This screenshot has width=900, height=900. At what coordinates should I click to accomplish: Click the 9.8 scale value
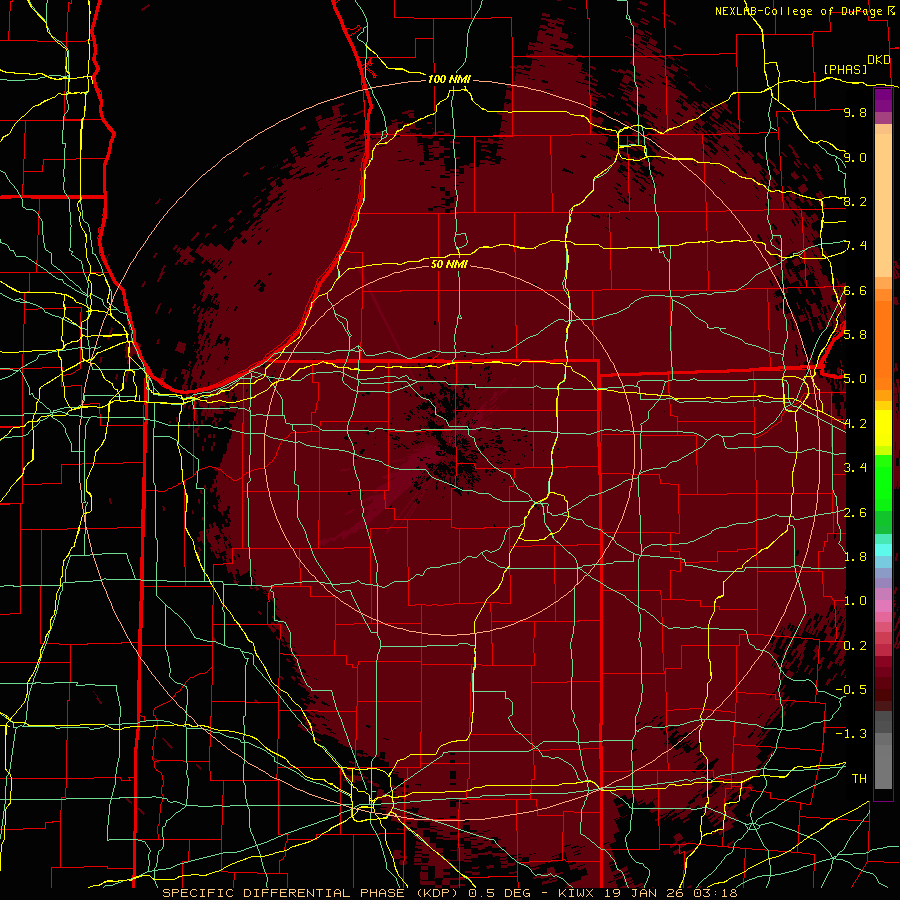point(855,112)
